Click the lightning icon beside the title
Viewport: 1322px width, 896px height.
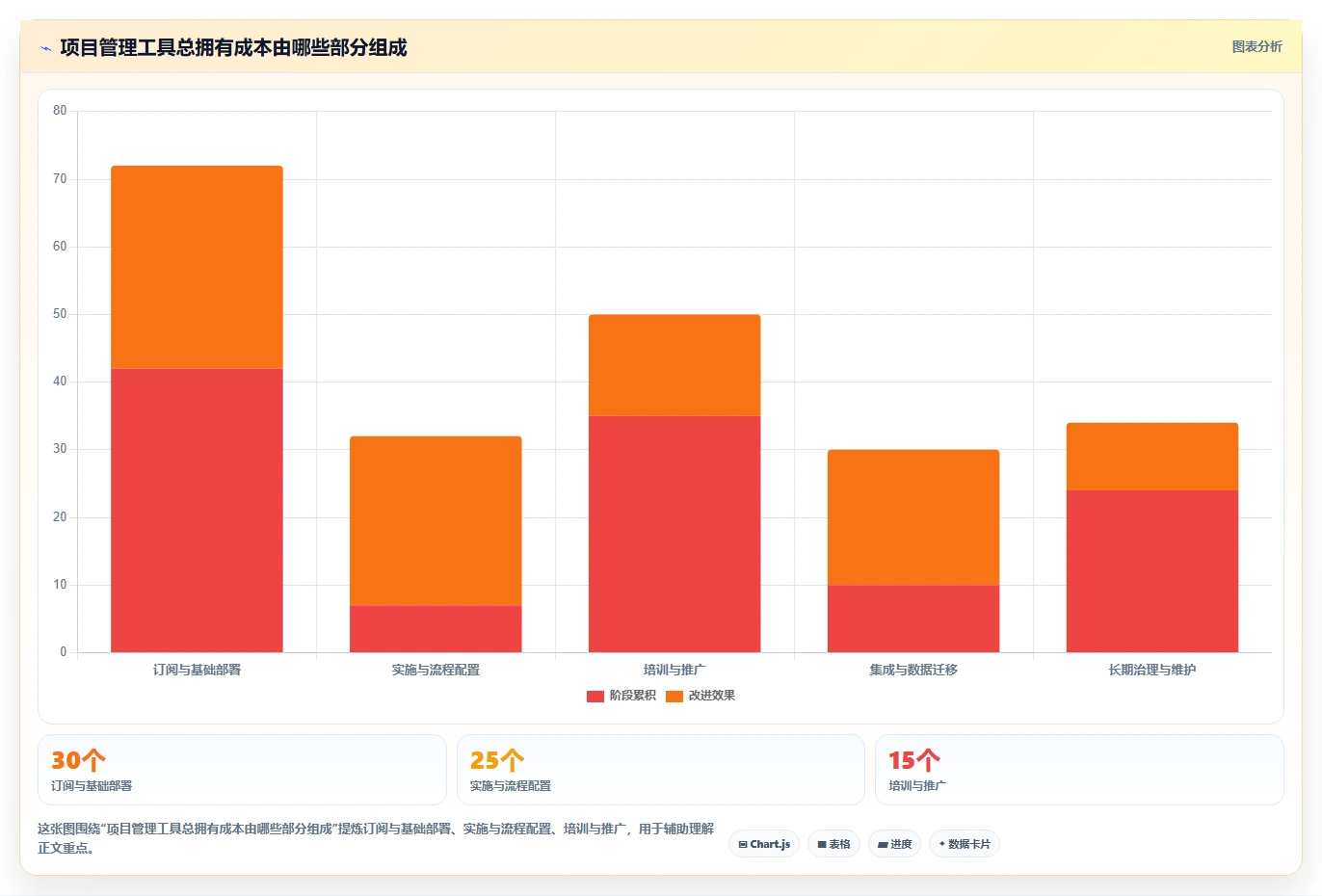tap(45, 48)
